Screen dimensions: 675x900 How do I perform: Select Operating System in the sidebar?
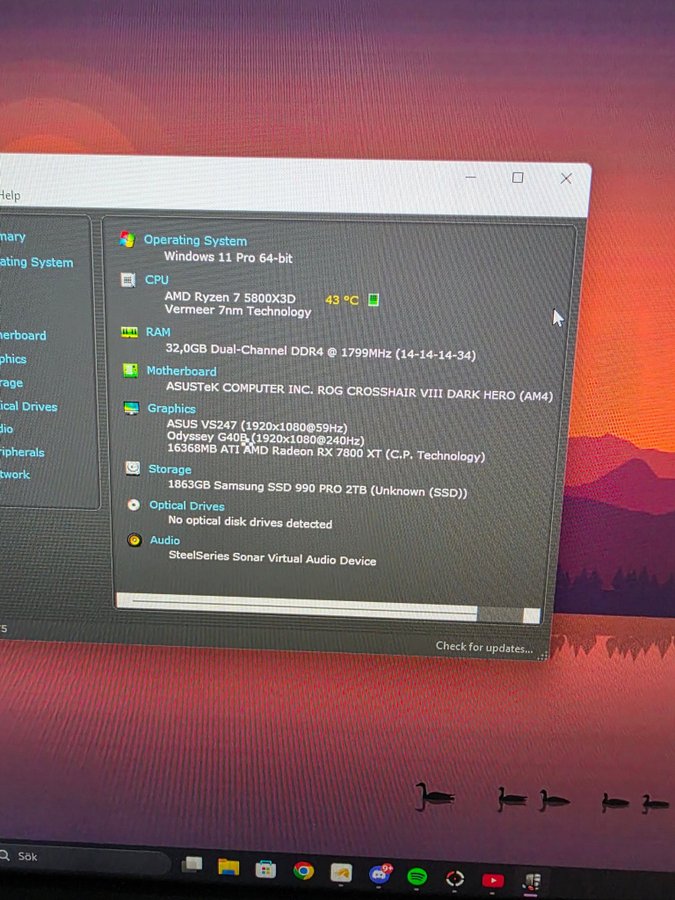coord(37,262)
